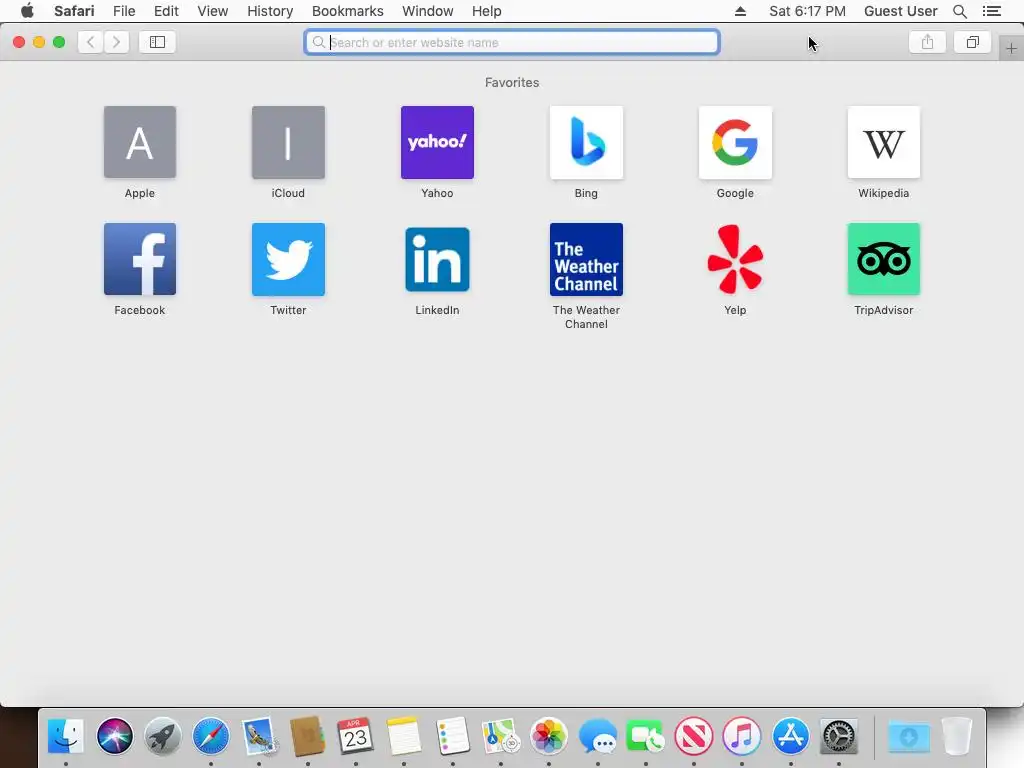The width and height of the screenshot is (1024, 768).
Task: Open Contacts book in Dock
Action: pyautogui.click(x=308, y=736)
